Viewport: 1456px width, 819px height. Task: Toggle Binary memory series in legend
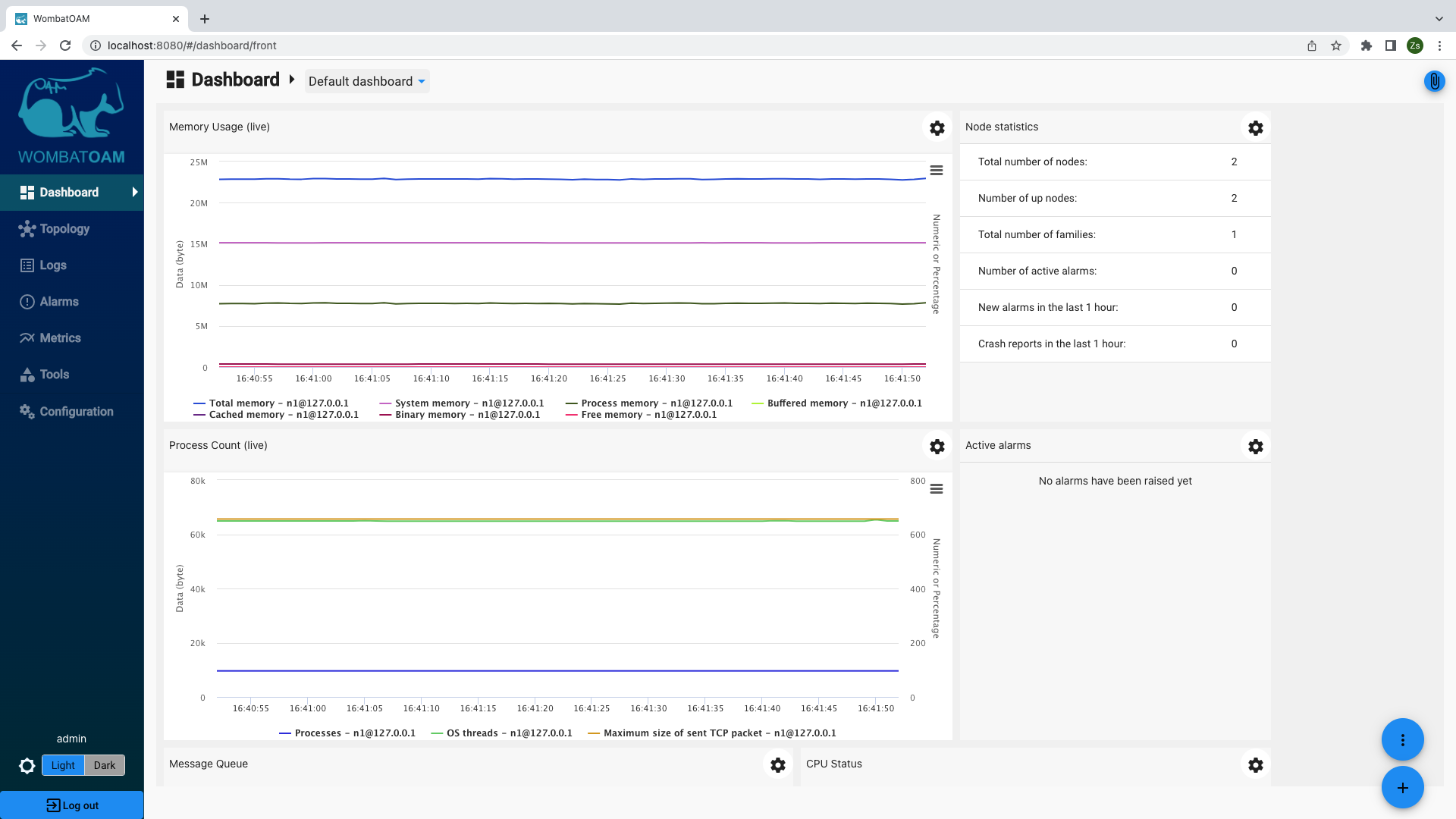click(460, 415)
